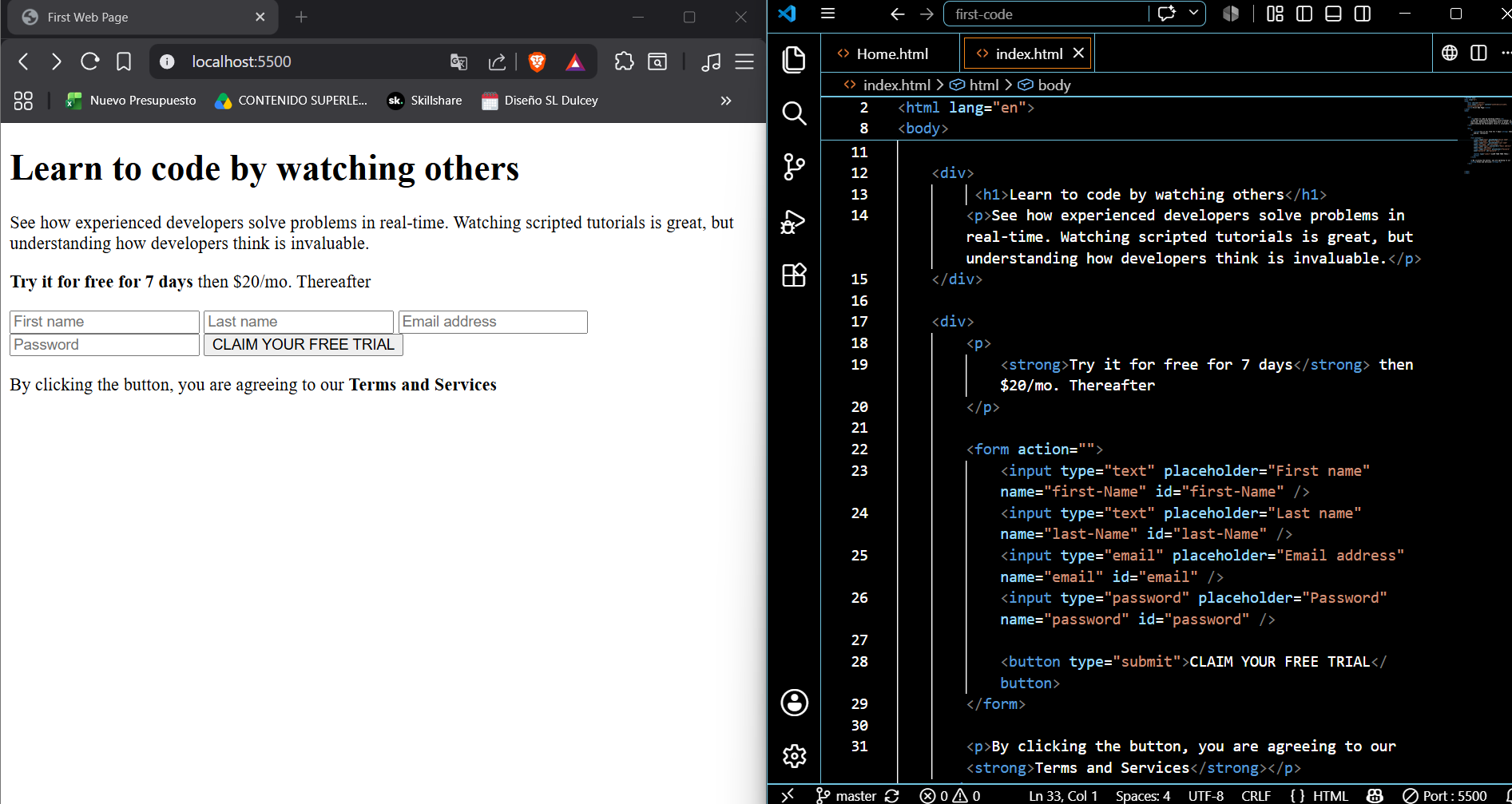Image resolution: width=1512 pixels, height=804 pixels.
Task: Click the translate page icon in address bar
Action: tap(458, 61)
